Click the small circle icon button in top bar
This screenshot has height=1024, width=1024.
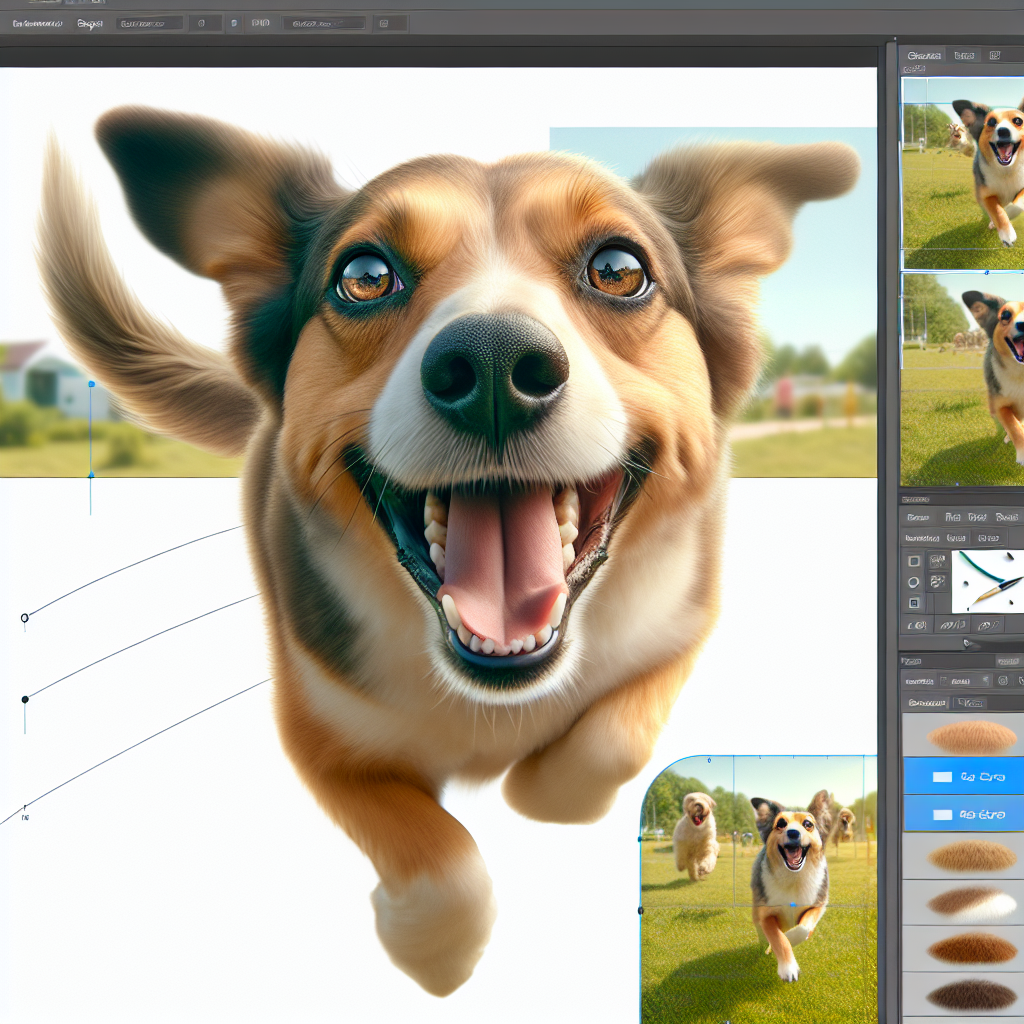(201, 24)
